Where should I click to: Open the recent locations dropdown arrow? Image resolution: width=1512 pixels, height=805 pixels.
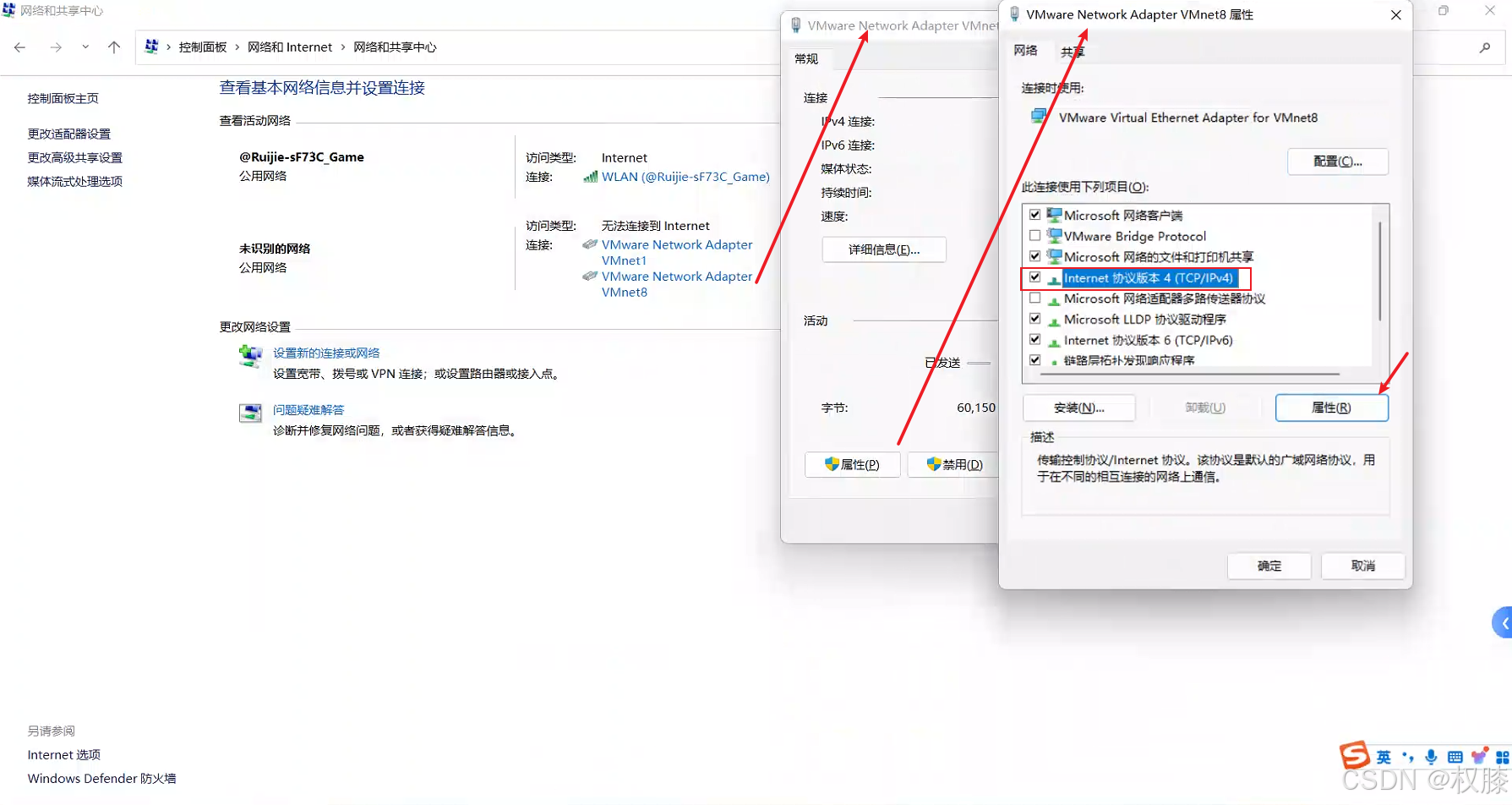[x=85, y=47]
